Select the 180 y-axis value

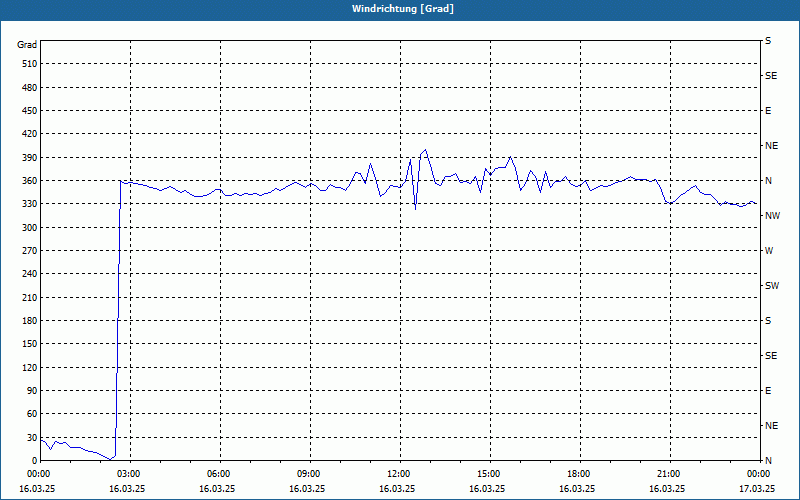(x=30, y=321)
